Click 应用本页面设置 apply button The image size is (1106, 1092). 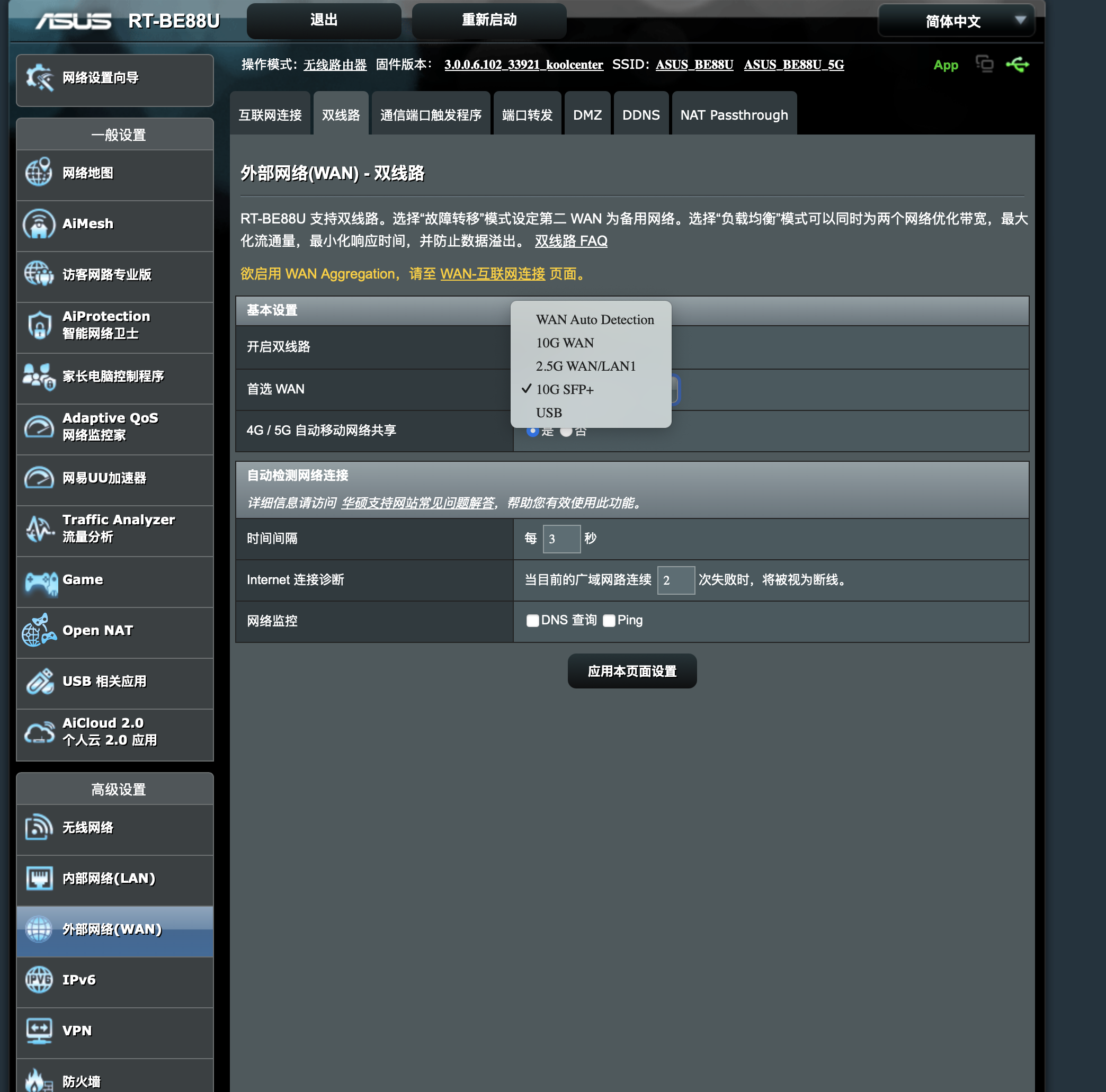click(632, 671)
